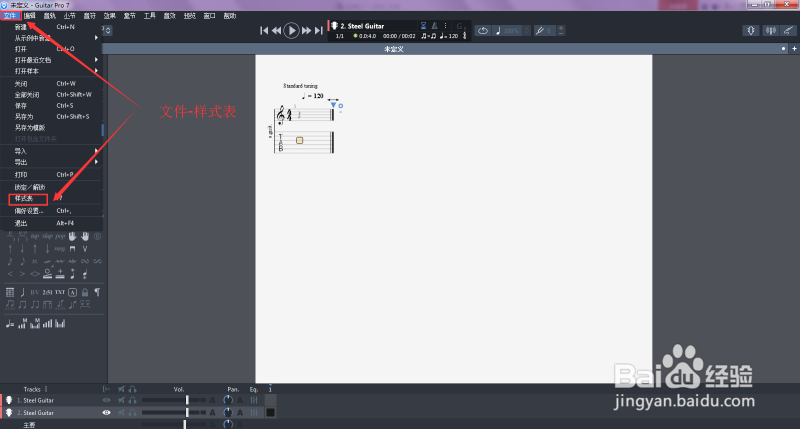The height and width of the screenshot is (429, 800).
Task: Fast forward to next bar
Action: [x=306, y=31]
